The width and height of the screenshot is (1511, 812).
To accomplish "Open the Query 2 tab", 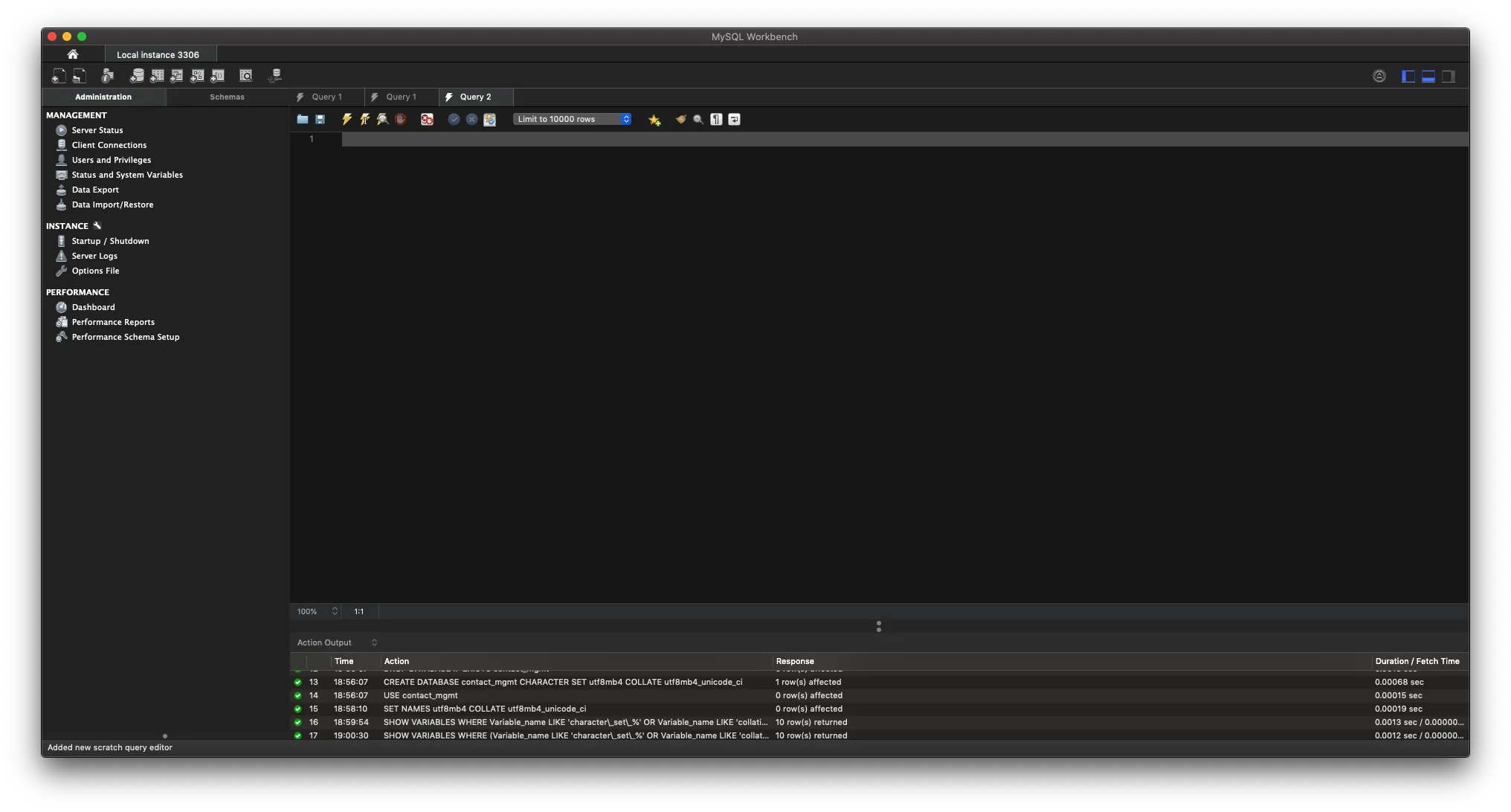I will (x=475, y=97).
